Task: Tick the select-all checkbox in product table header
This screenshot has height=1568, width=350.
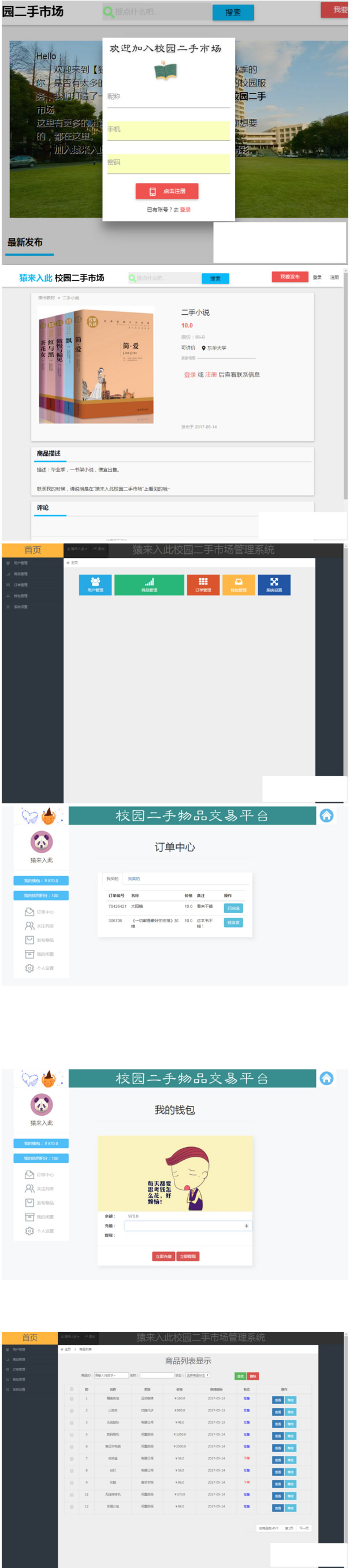Action: [x=72, y=1388]
